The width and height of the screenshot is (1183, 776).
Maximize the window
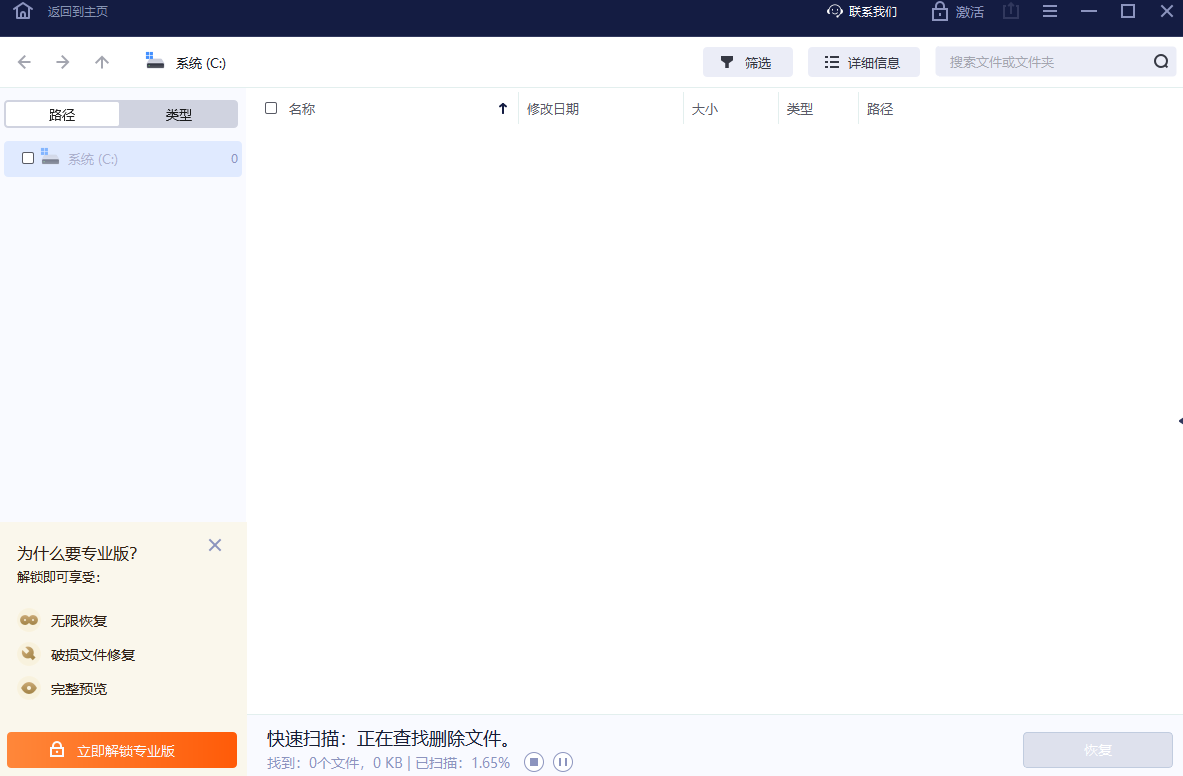coord(1128,11)
